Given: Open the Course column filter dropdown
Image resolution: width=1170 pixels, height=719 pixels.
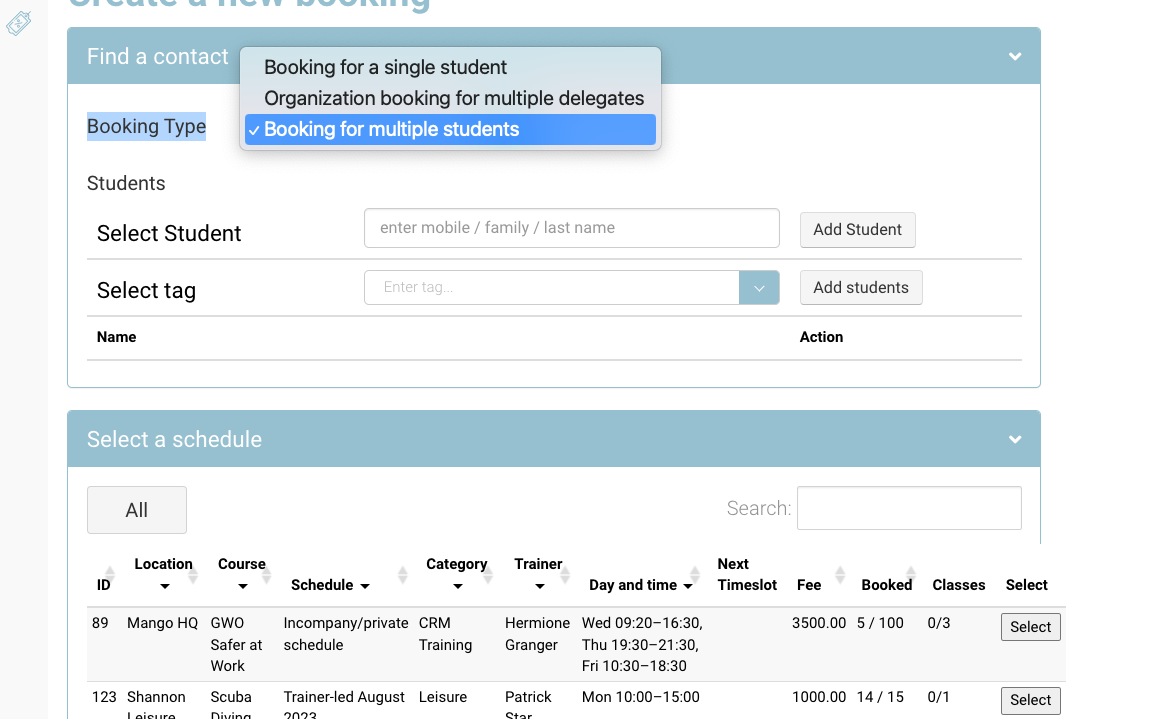Looking at the screenshot, I should coord(242,586).
